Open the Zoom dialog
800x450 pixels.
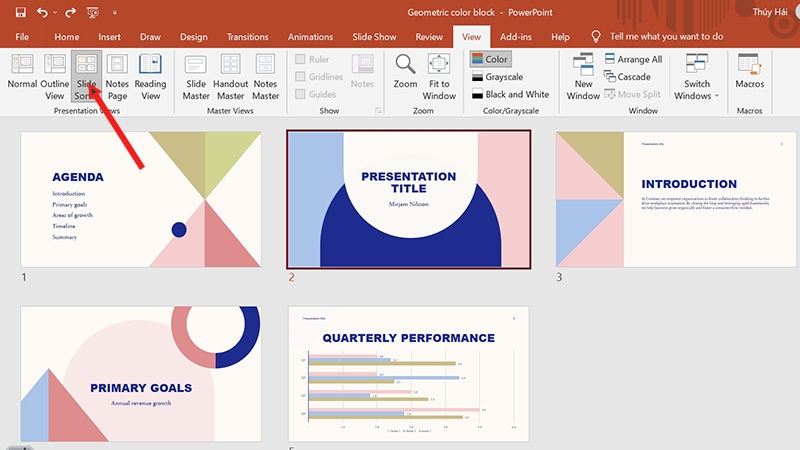(x=405, y=71)
